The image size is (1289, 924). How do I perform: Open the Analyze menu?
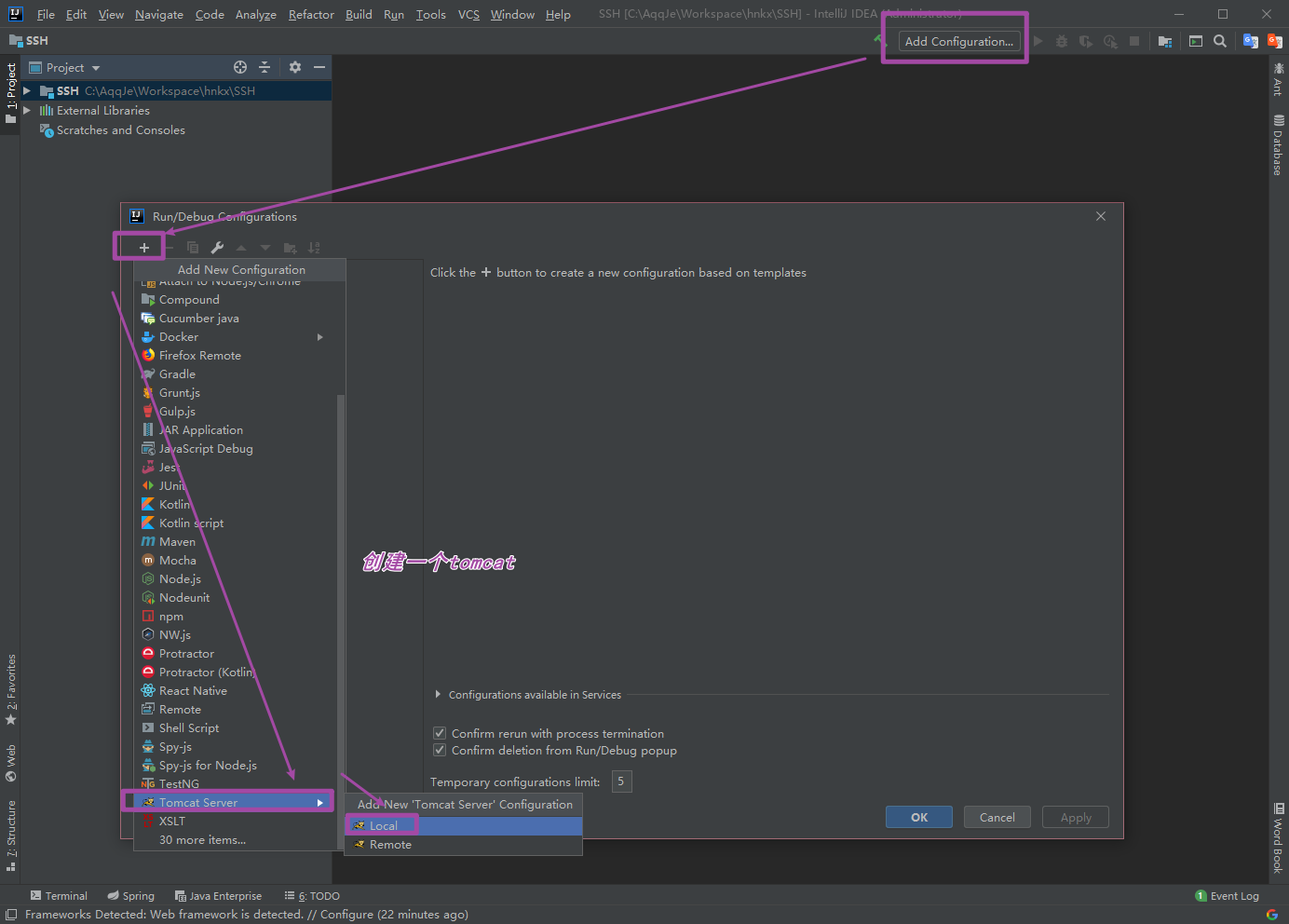(x=255, y=14)
